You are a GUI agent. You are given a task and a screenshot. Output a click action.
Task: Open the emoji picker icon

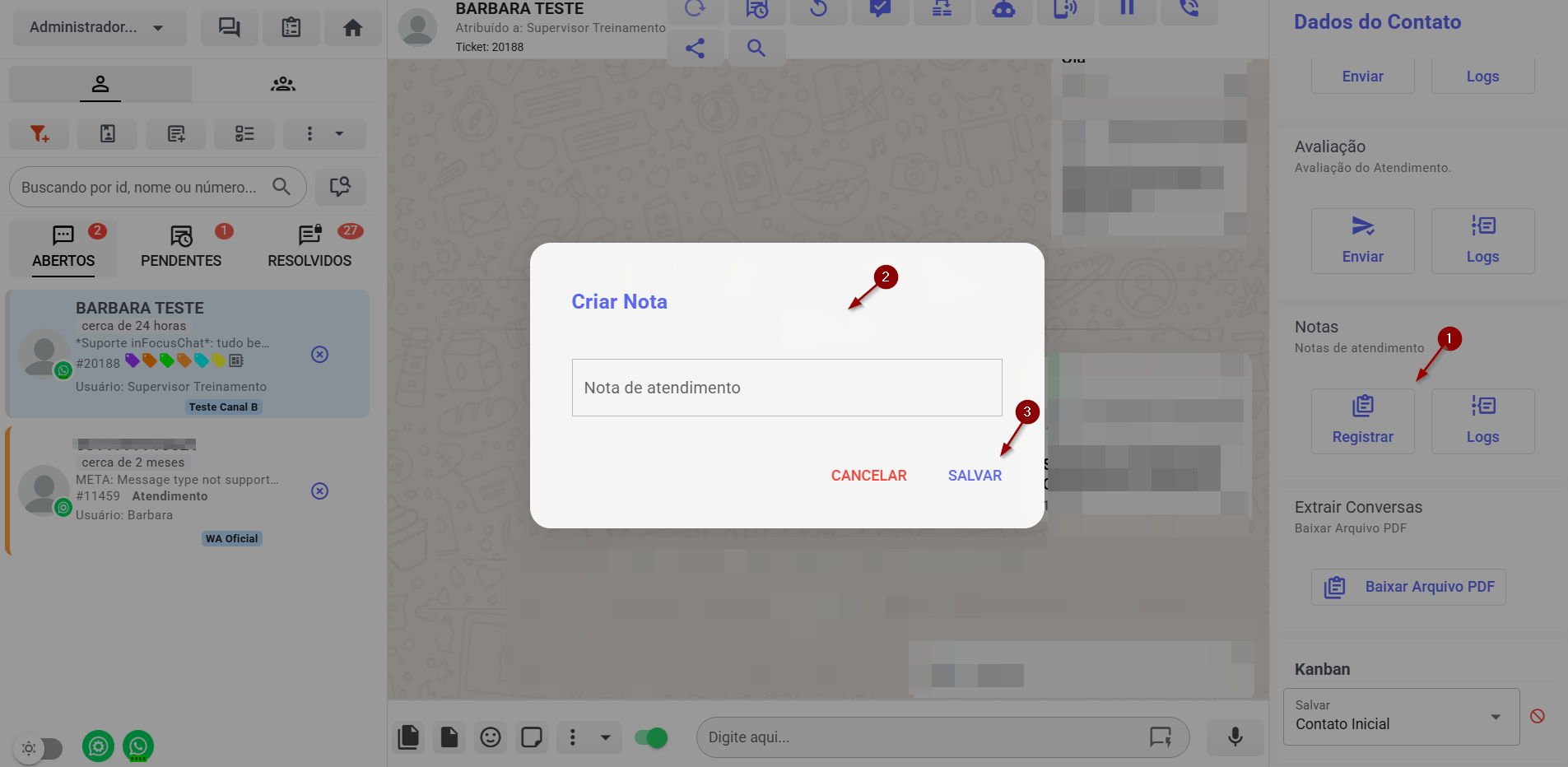click(491, 737)
